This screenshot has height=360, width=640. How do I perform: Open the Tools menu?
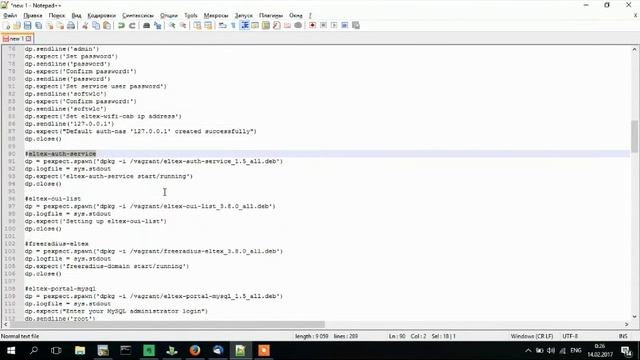pyautogui.click(x=191, y=16)
